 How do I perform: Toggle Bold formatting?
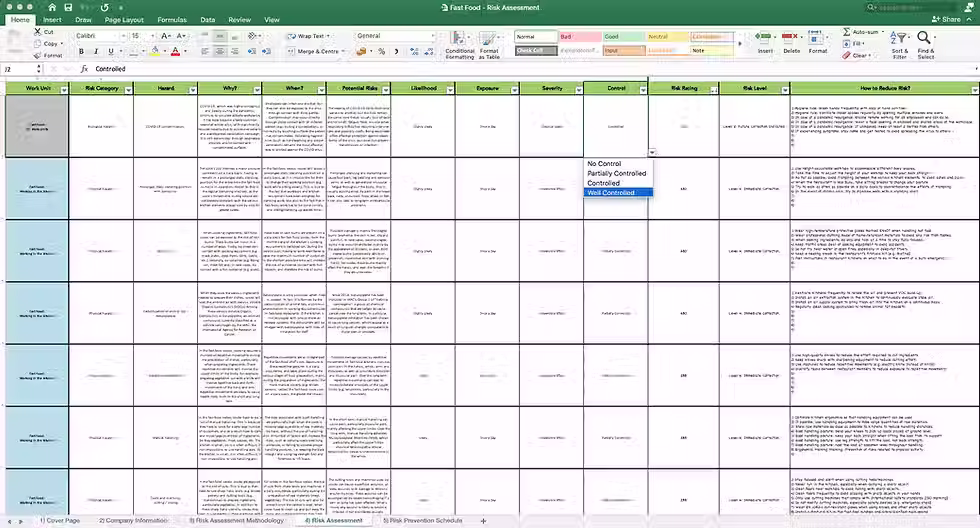[x=81, y=51]
